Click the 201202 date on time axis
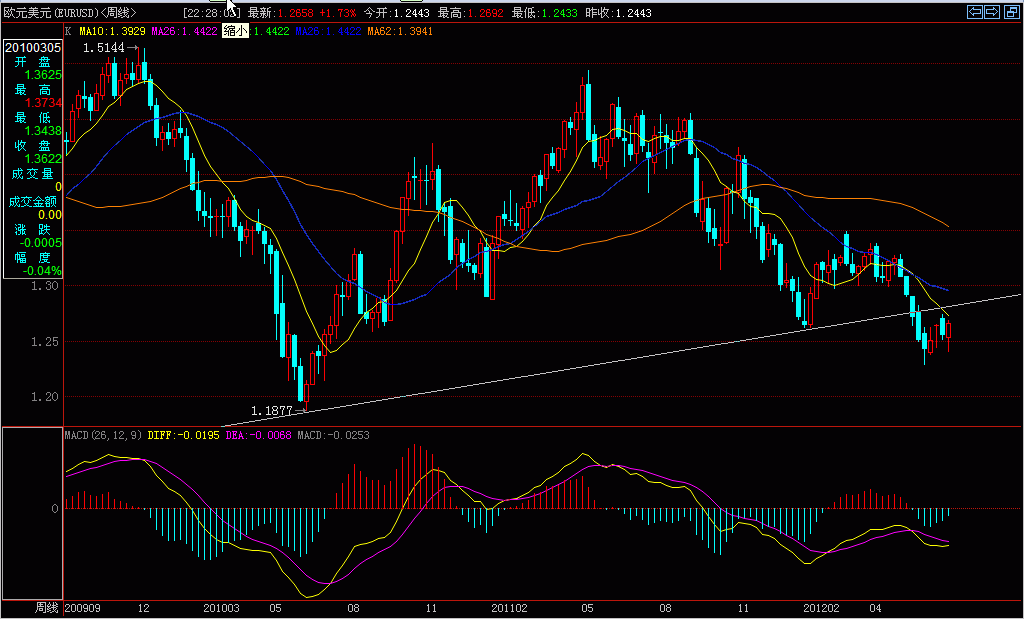Screen dimensions: 1024x619 click(821, 609)
